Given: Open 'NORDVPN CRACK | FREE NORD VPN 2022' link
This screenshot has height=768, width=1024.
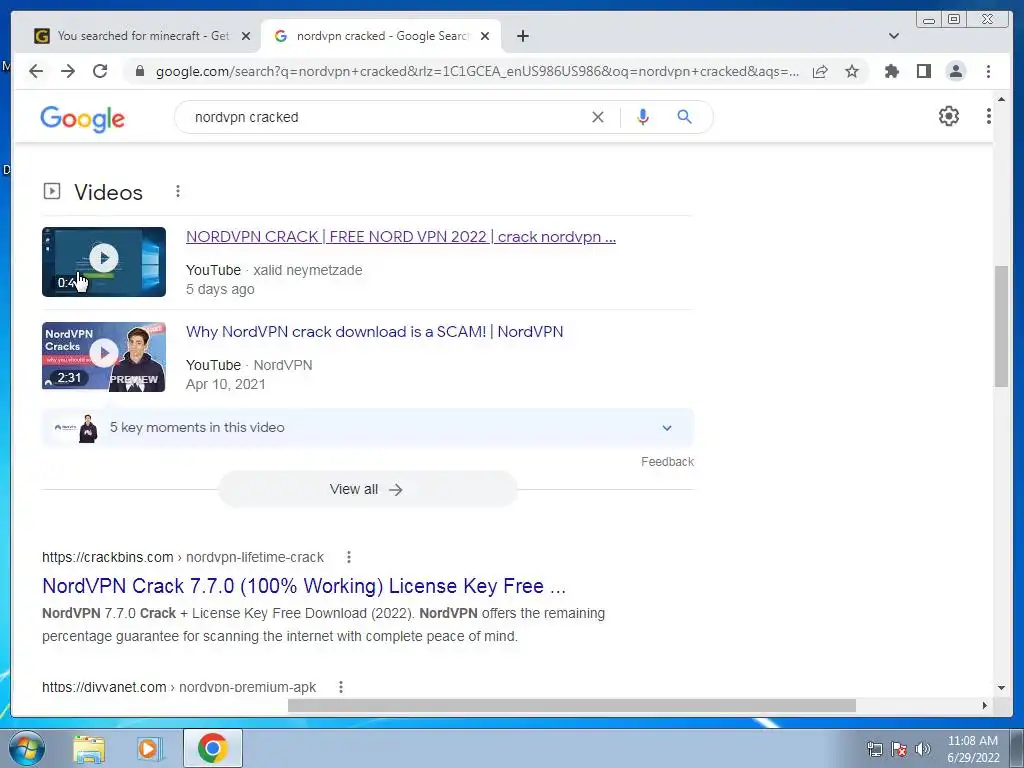Looking at the screenshot, I should tap(400, 236).
